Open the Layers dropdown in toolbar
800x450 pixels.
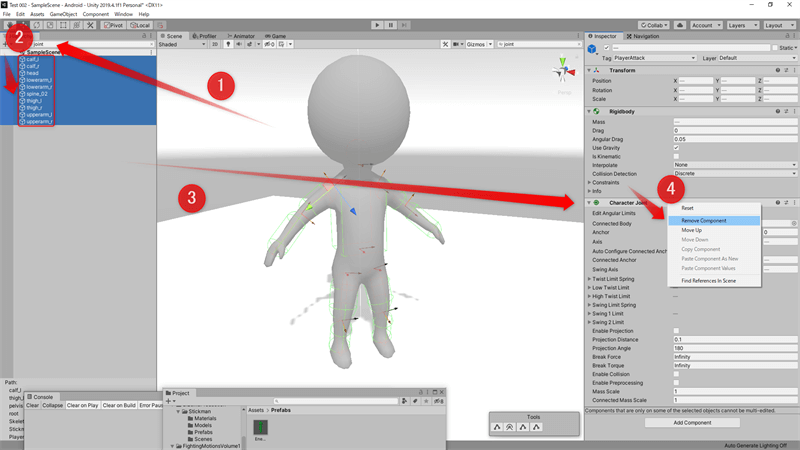tap(741, 25)
